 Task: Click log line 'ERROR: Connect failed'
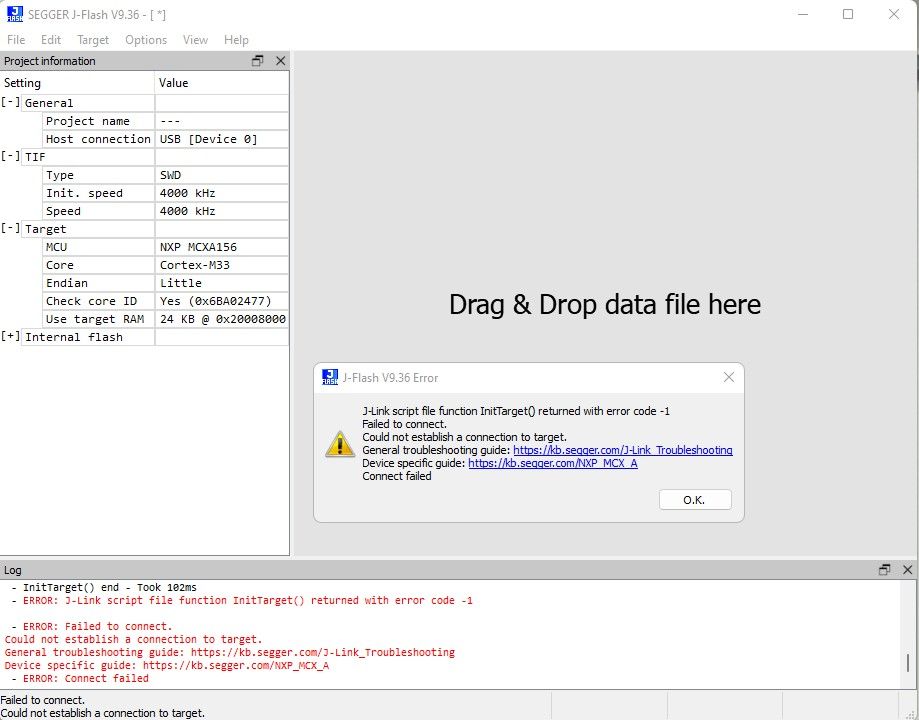pos(80,678)
